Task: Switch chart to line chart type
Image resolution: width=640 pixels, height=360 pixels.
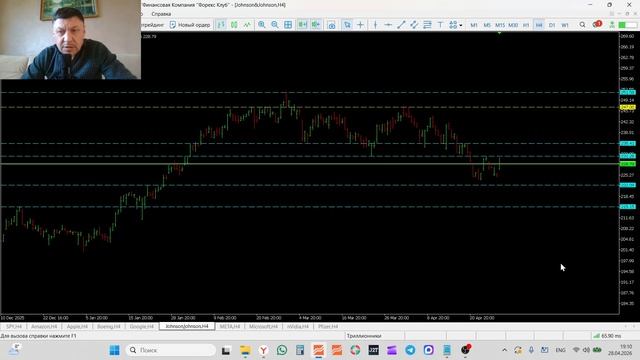Action: [247, 25]
